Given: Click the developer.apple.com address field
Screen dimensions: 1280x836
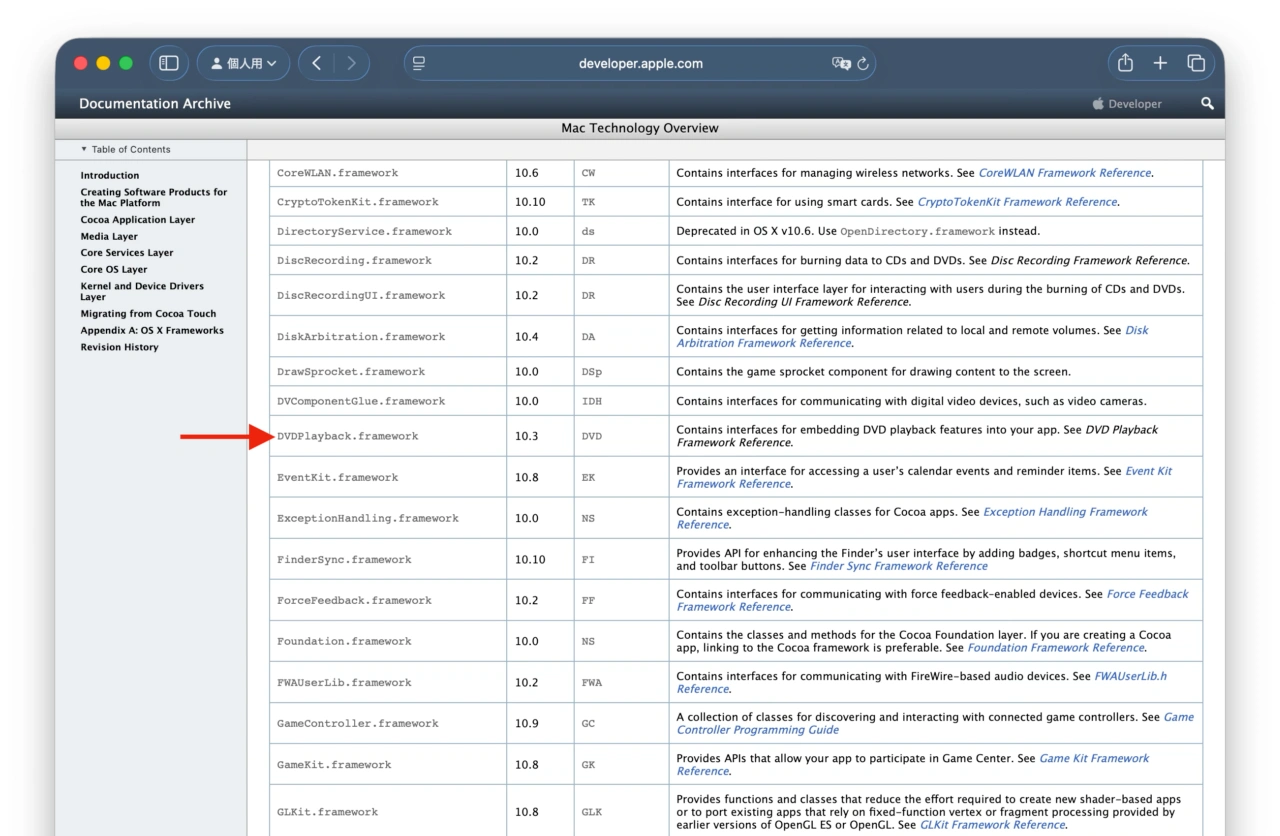Looking at the screenshot, I should point(640,63).
